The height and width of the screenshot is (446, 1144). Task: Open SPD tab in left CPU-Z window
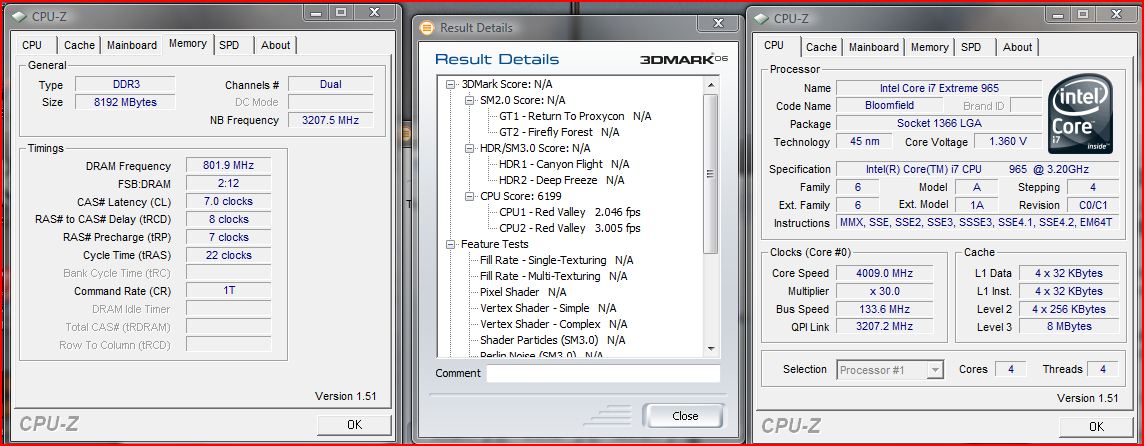229,45
